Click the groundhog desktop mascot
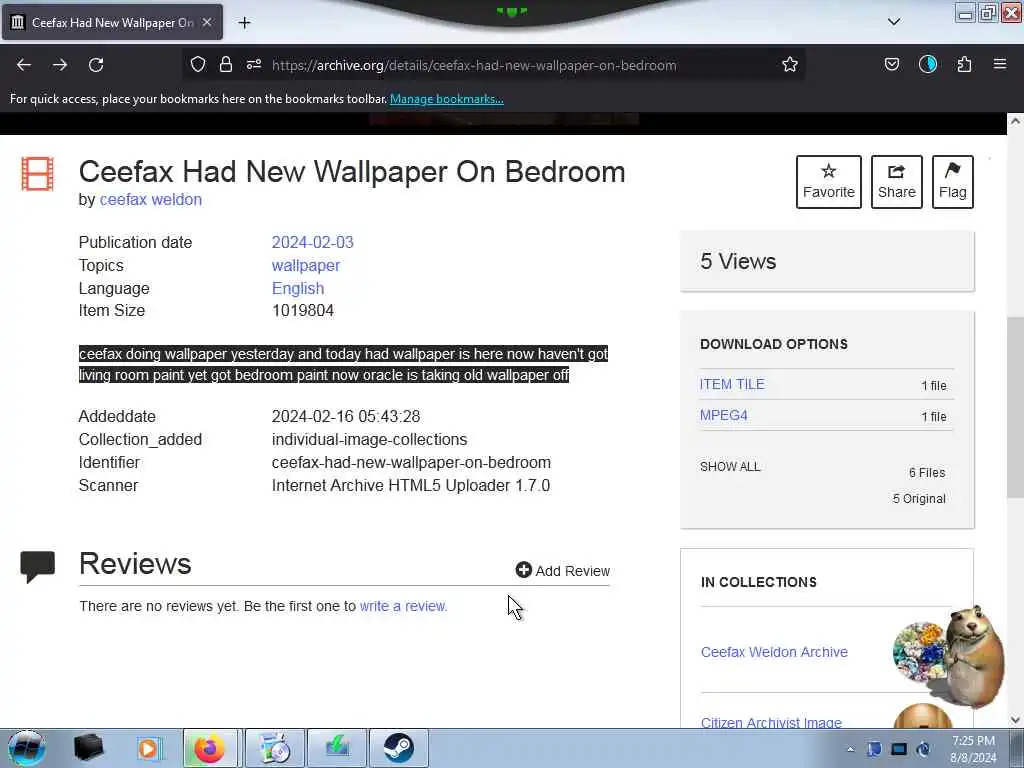Screen dimensions: 1024x768 tap(972, 656)
